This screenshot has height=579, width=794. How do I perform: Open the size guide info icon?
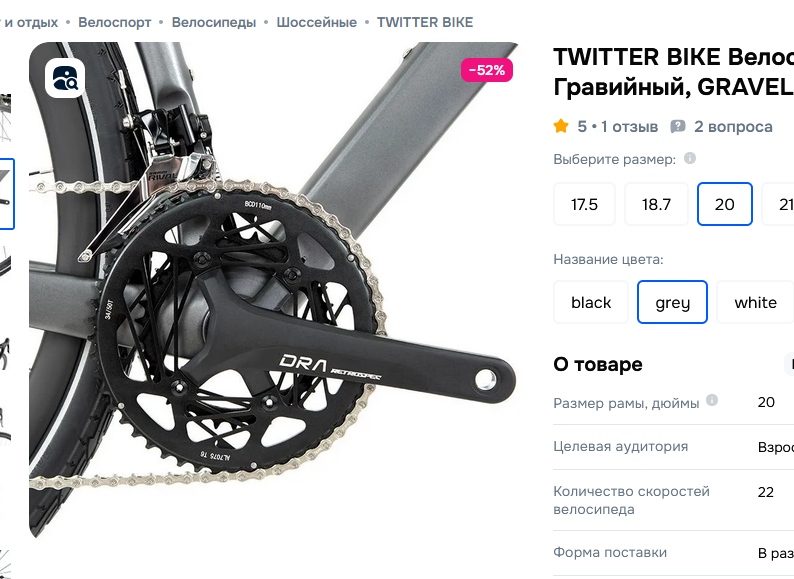690,158
